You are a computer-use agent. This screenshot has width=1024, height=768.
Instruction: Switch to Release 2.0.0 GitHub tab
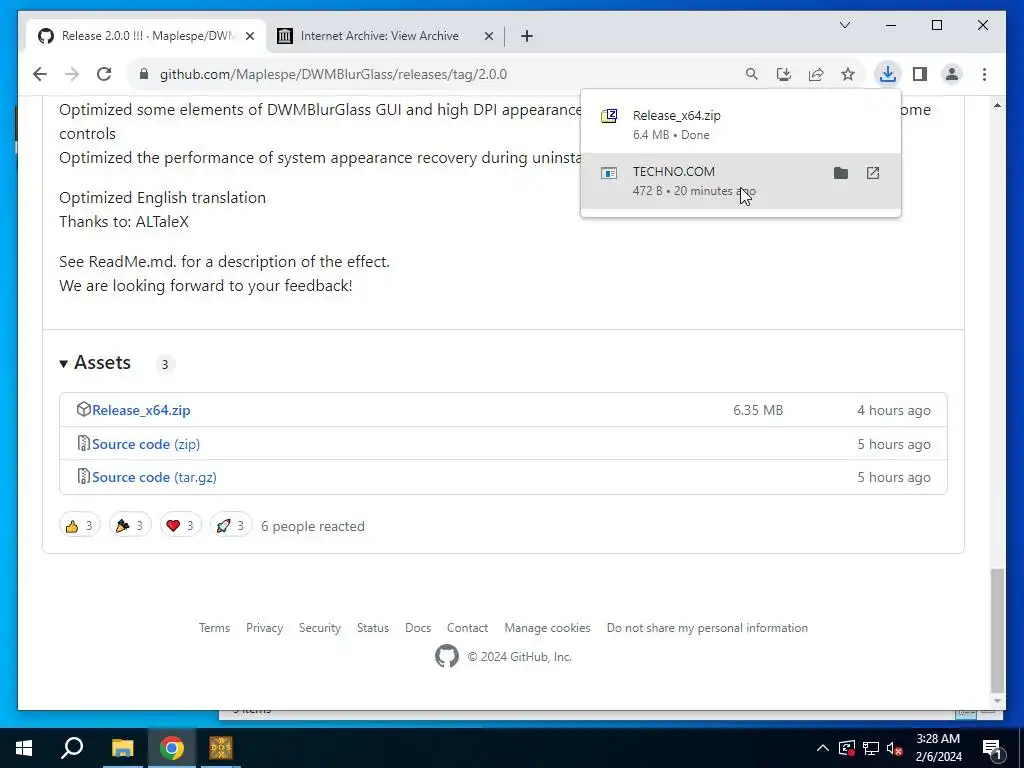click(x=147, y=36)
